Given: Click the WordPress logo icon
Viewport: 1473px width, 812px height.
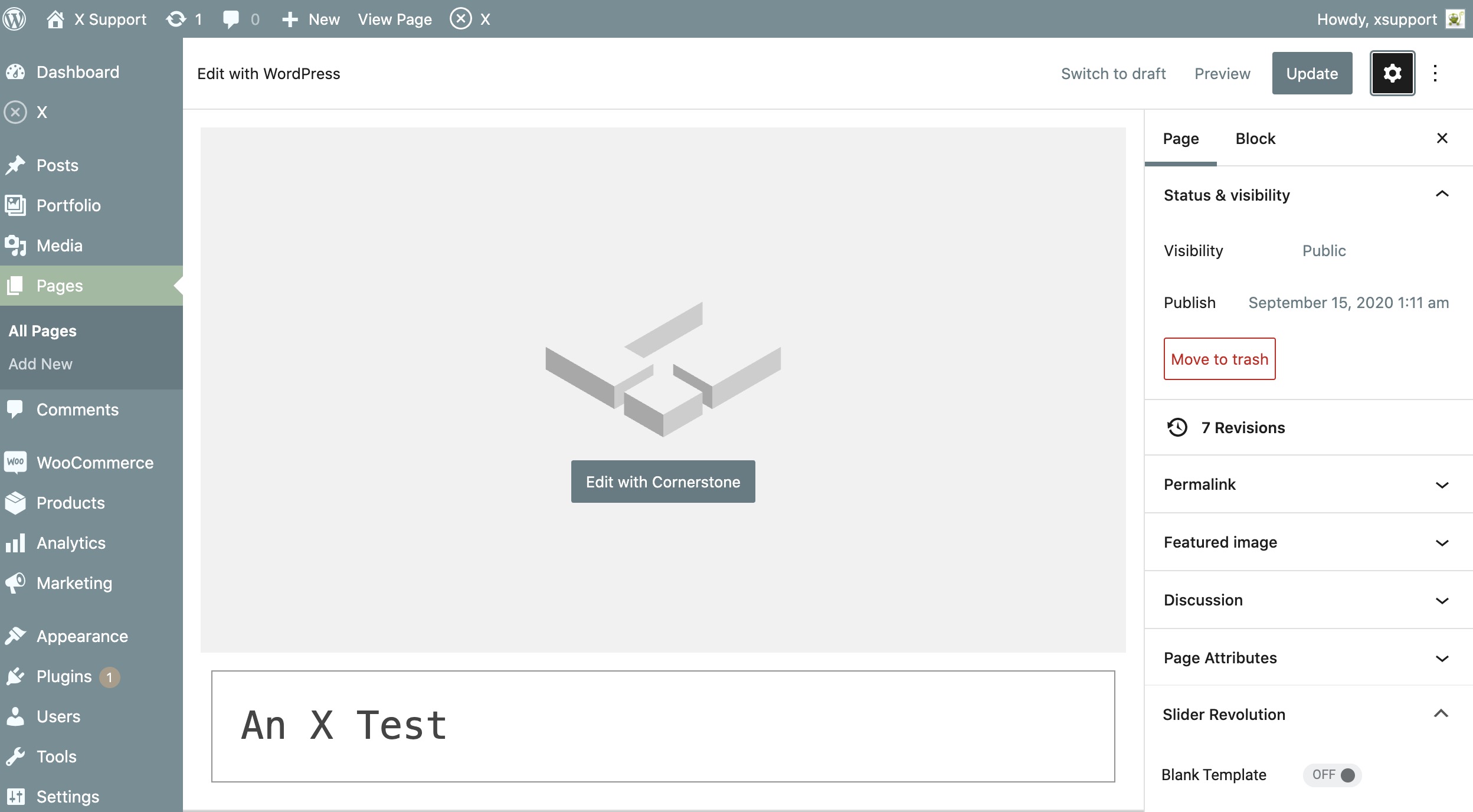Looking at the screenshot, I should 14,19.
